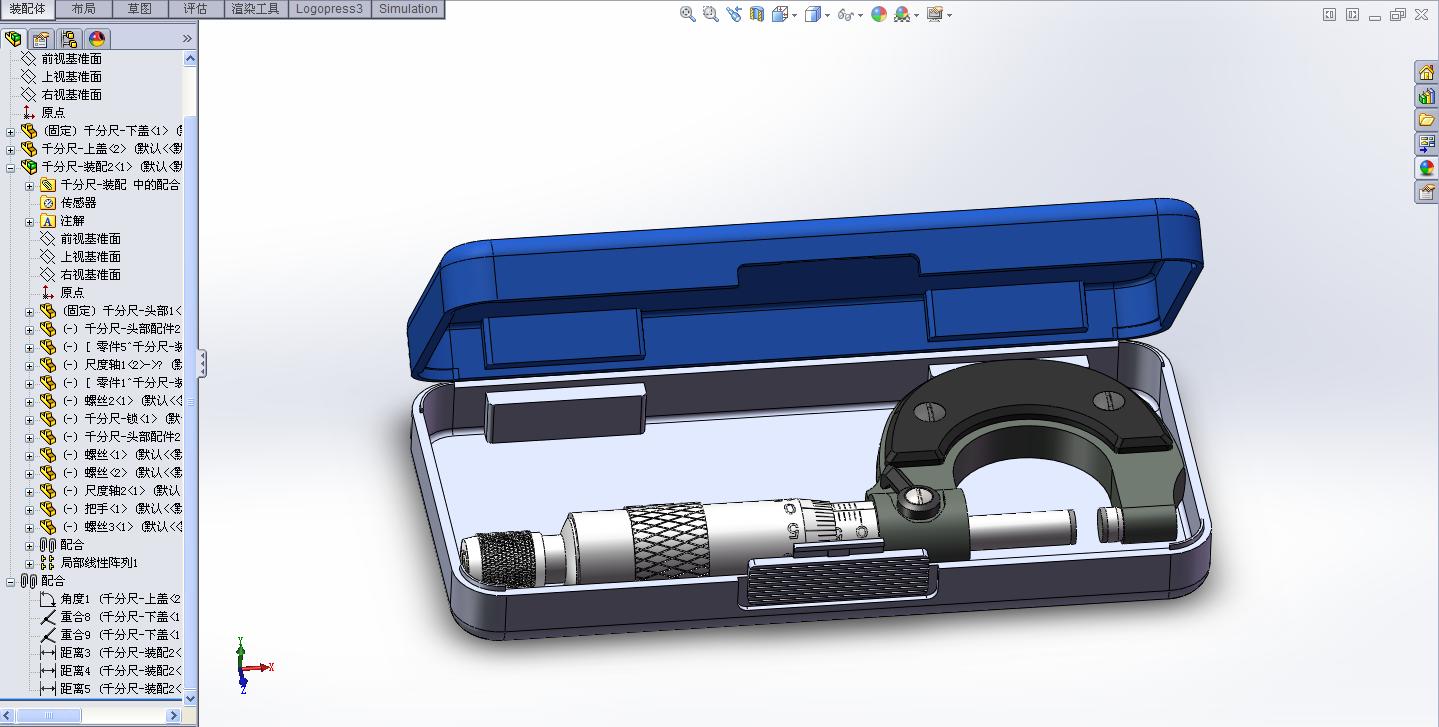Open the Apply Scene dropdown arrow
Screen dimensions: 1439x727
click(916, 15)
